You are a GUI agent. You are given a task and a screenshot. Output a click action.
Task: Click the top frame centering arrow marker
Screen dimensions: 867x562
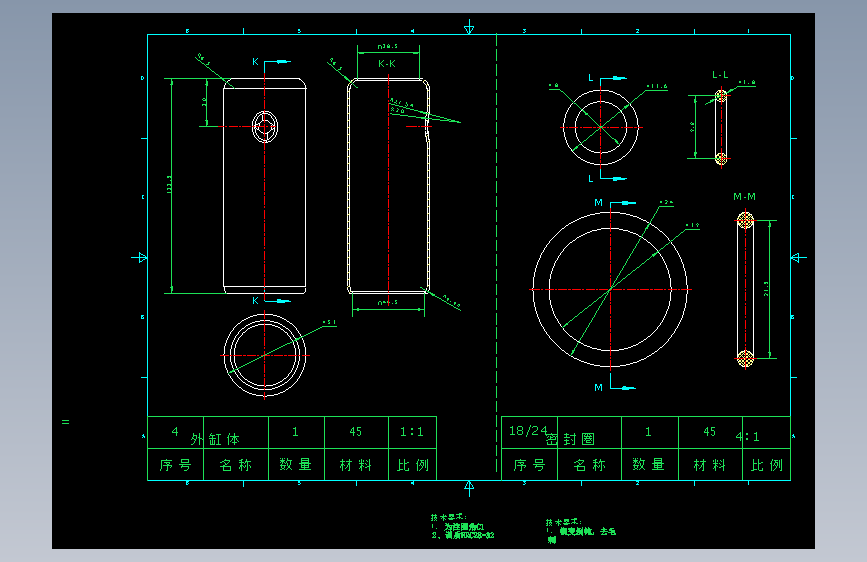[469, 28]
